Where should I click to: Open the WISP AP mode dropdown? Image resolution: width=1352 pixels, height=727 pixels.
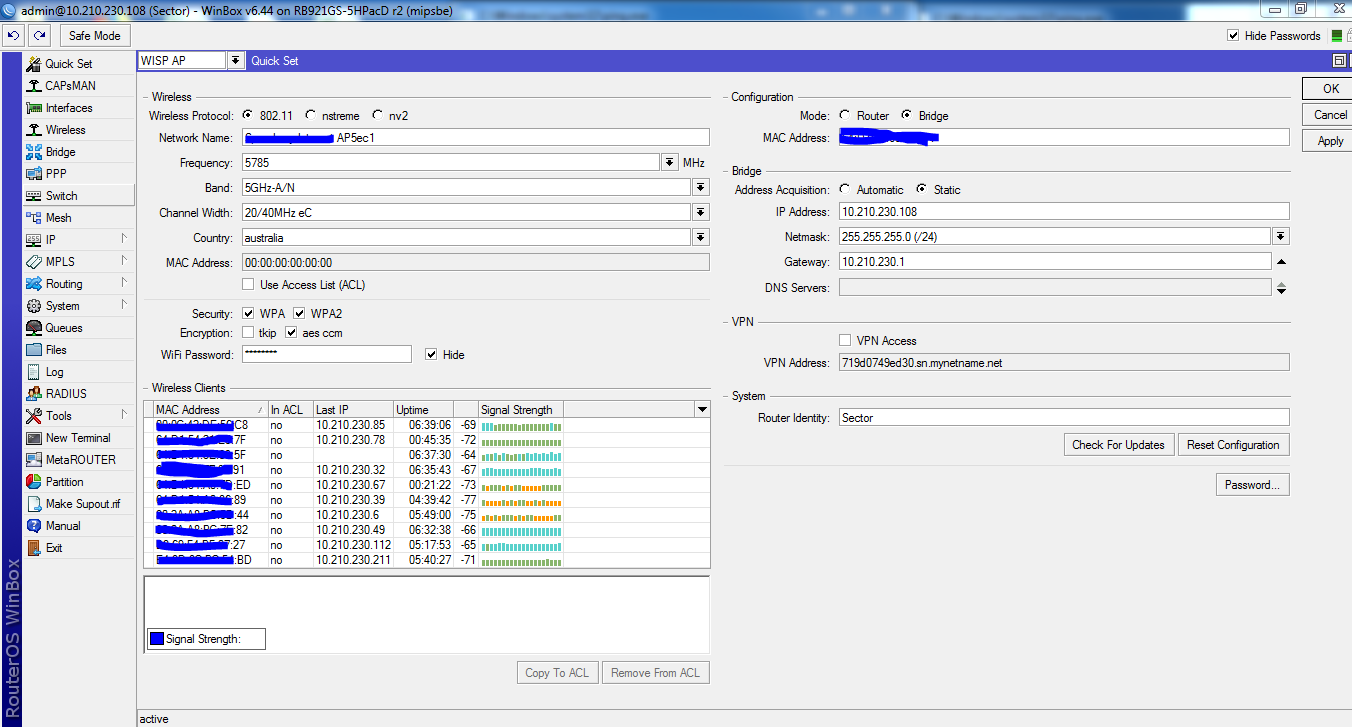(236, 61)
